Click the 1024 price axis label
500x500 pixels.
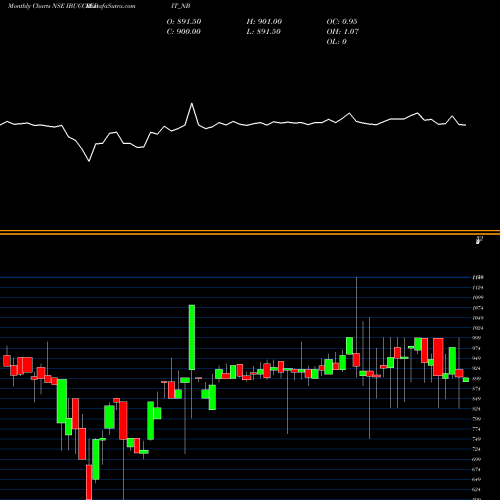point(478,328)
